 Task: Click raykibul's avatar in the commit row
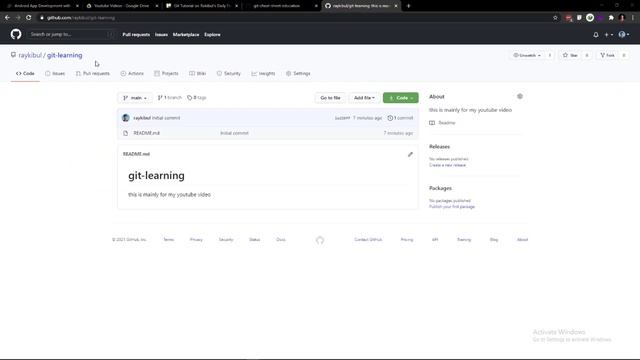[126, 118]
